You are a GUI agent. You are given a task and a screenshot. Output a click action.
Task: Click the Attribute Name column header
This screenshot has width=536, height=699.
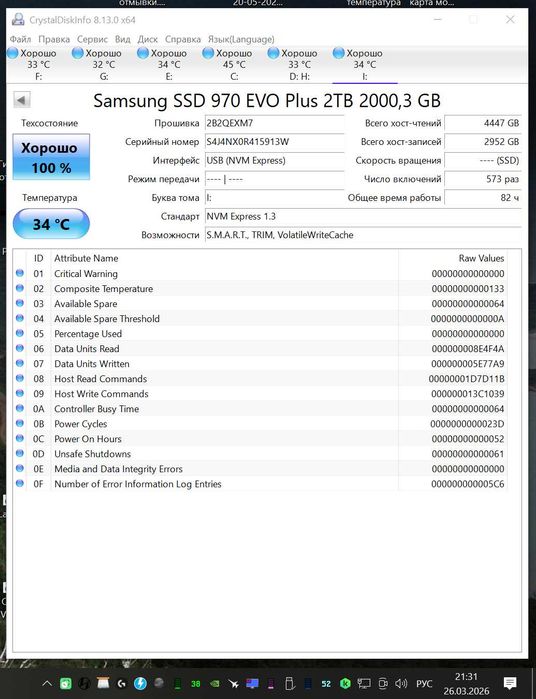(86, 258)
